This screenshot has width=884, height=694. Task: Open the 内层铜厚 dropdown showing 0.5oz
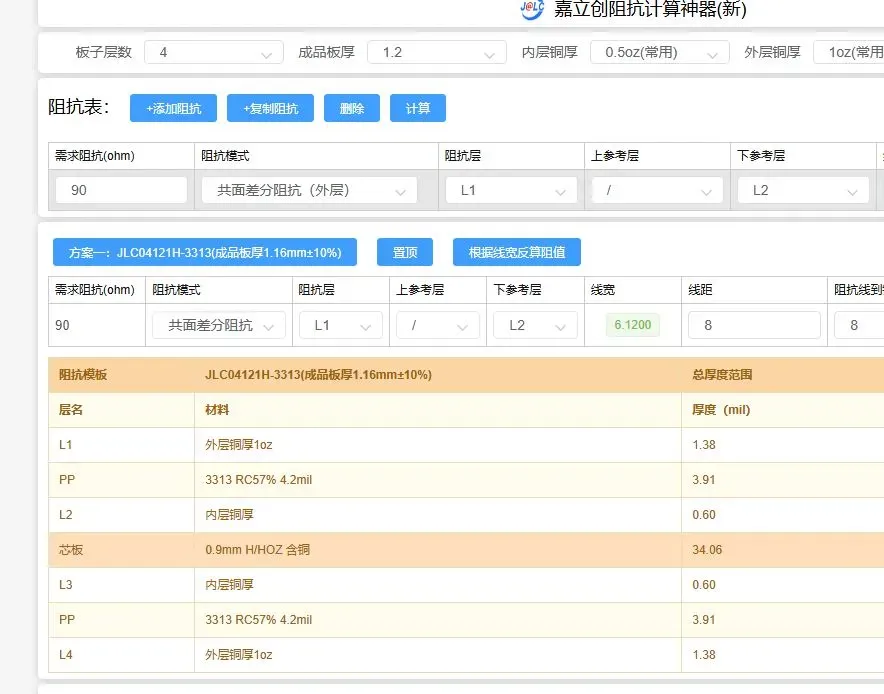tap(660, 52)
